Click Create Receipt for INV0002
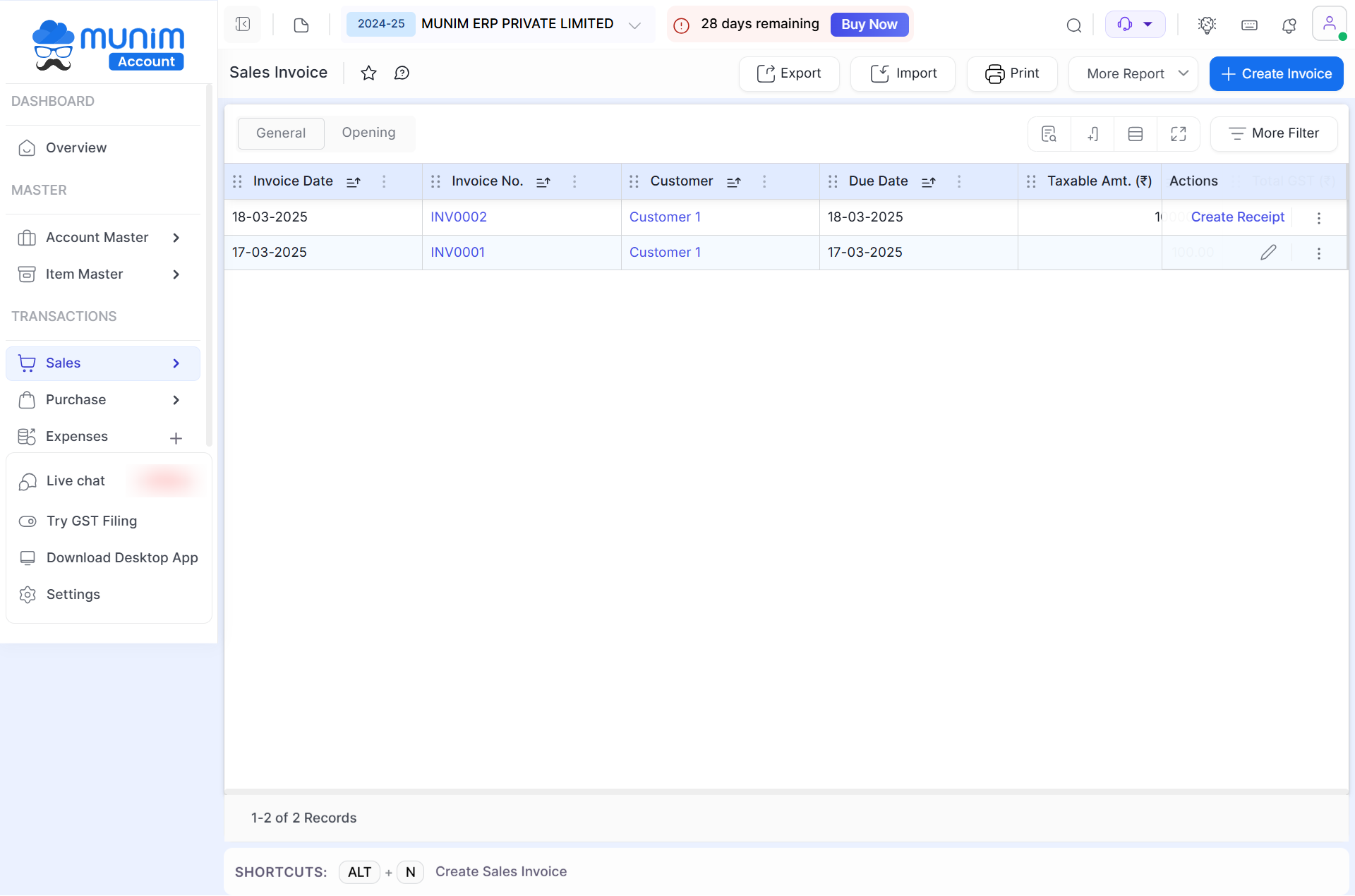The image size is (1355, 896). pyautogui.click(x=1237, y=217)
